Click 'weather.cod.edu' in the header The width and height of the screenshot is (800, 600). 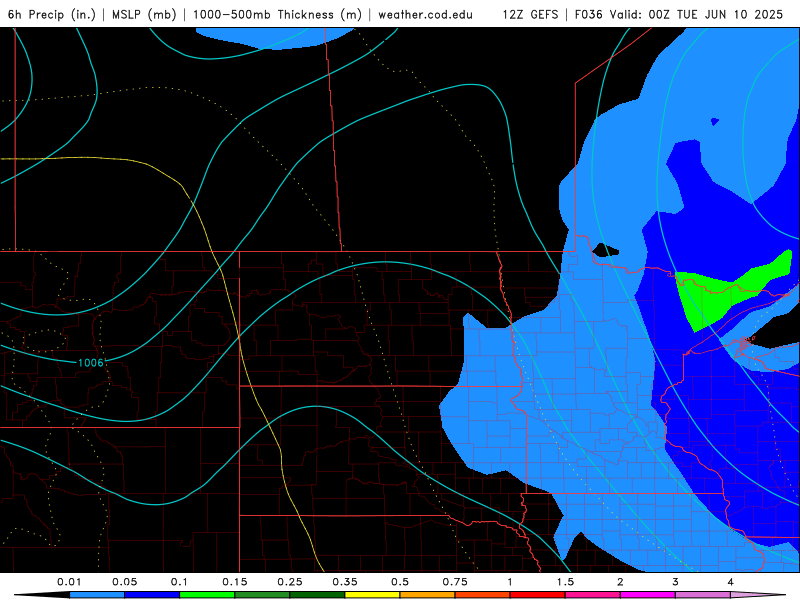[425, 14]
